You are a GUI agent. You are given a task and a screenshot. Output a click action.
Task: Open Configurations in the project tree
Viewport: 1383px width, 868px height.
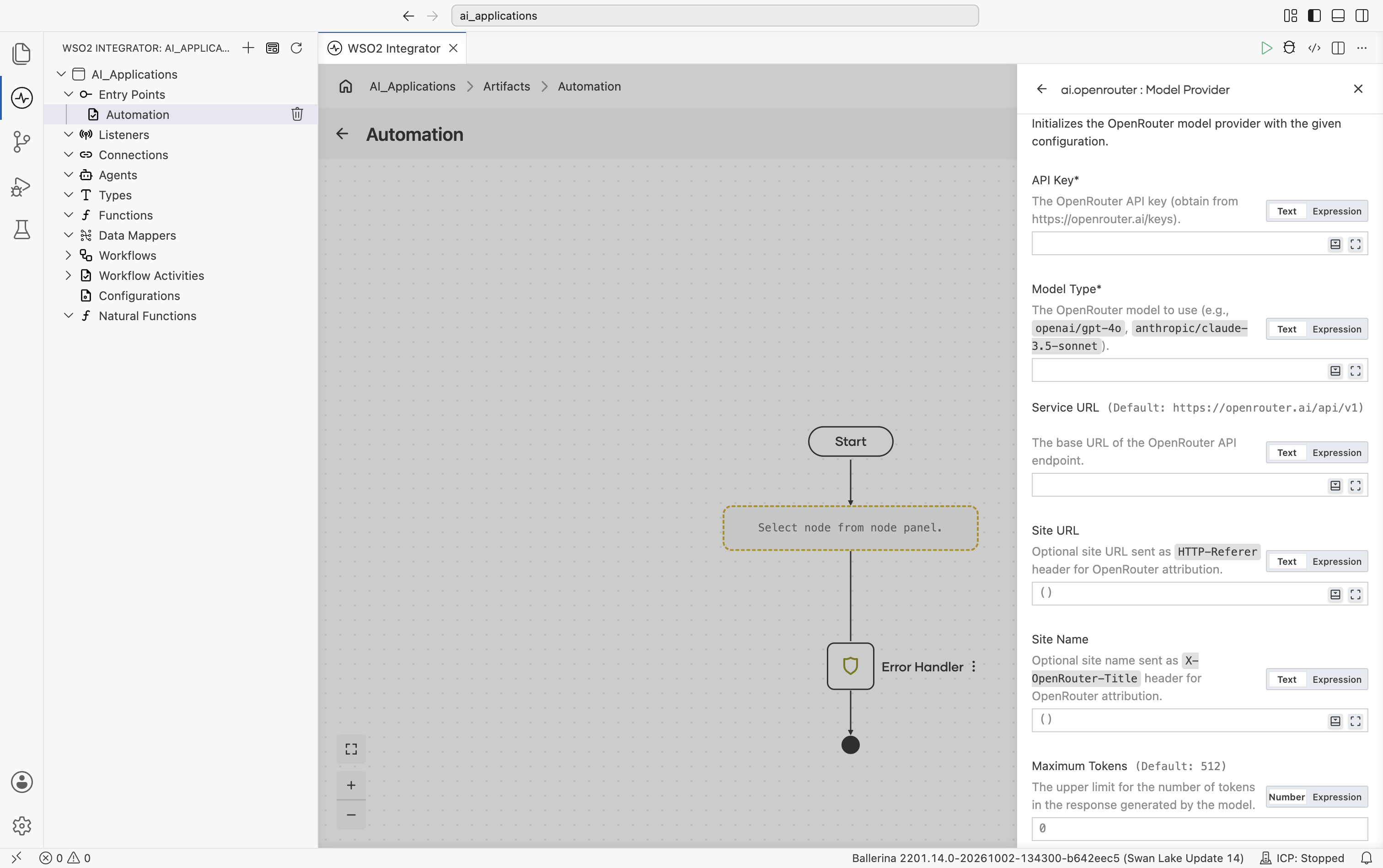[139, 295]
